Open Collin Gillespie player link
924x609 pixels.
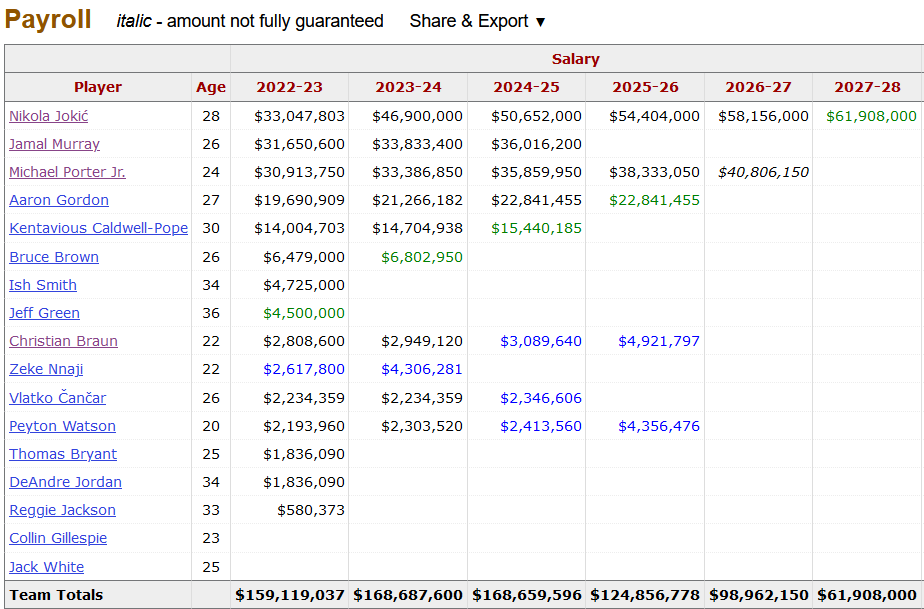[58, 538]
